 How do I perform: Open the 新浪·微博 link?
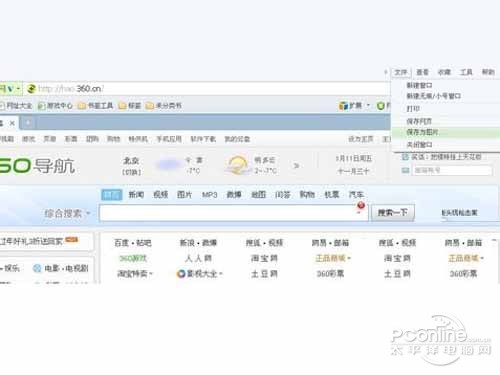pyautogui.click(x=198, y=243)
